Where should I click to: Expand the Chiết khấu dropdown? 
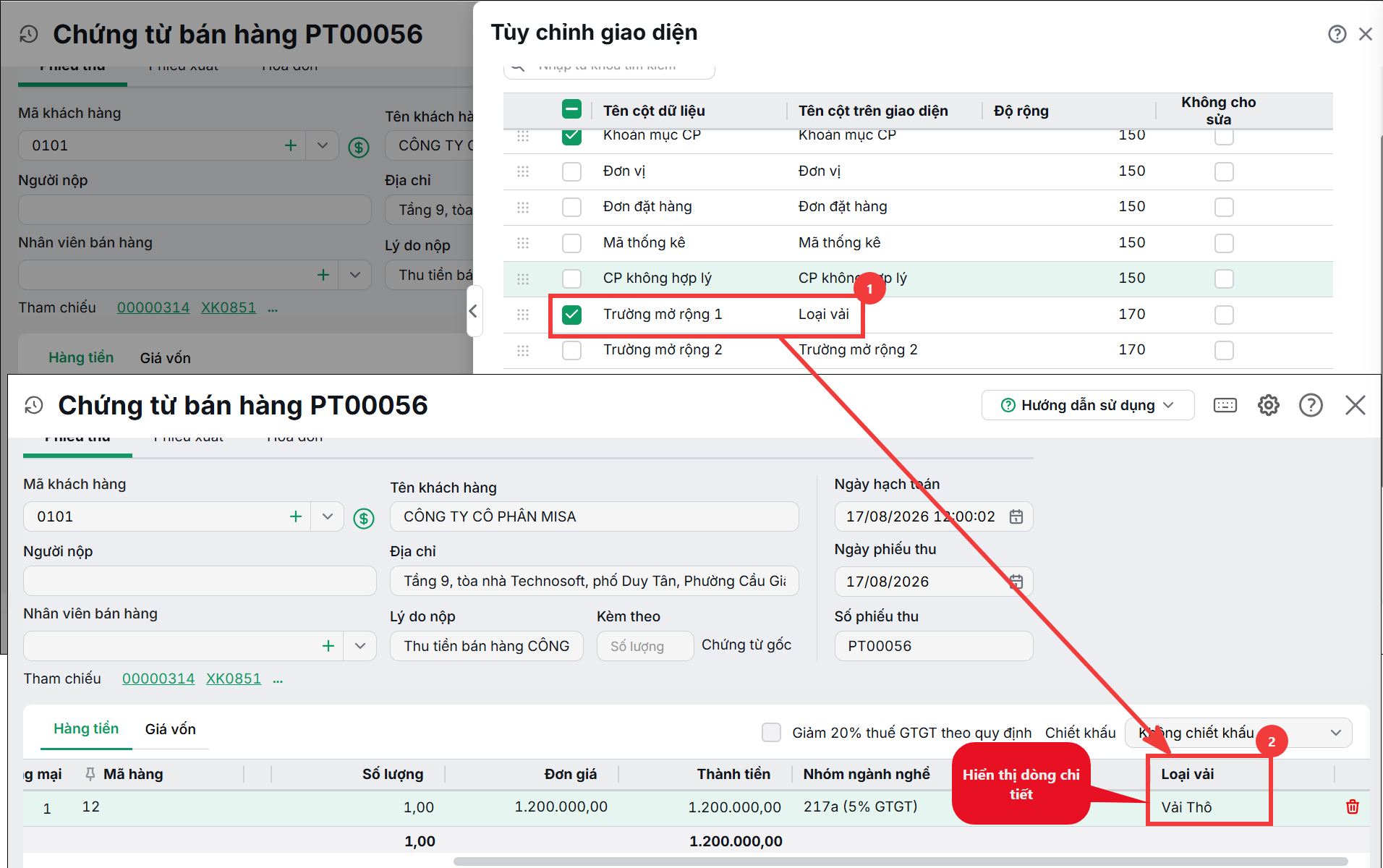tap(1335, 733)
